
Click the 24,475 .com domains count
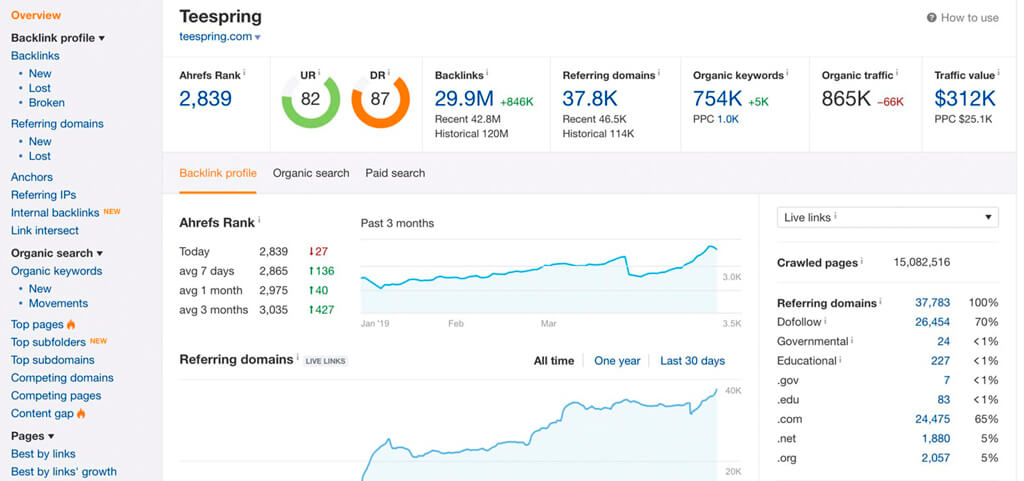(933, 419)
